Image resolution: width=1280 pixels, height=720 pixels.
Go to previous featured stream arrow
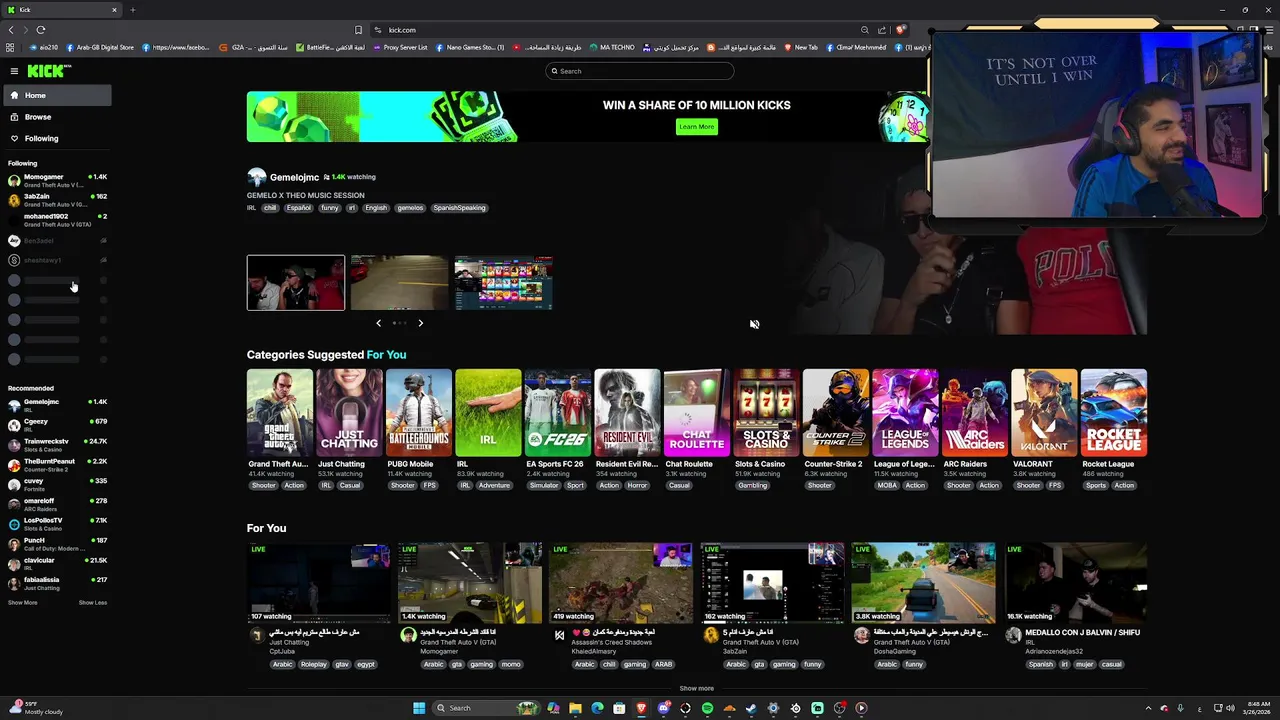coord(378,323)
